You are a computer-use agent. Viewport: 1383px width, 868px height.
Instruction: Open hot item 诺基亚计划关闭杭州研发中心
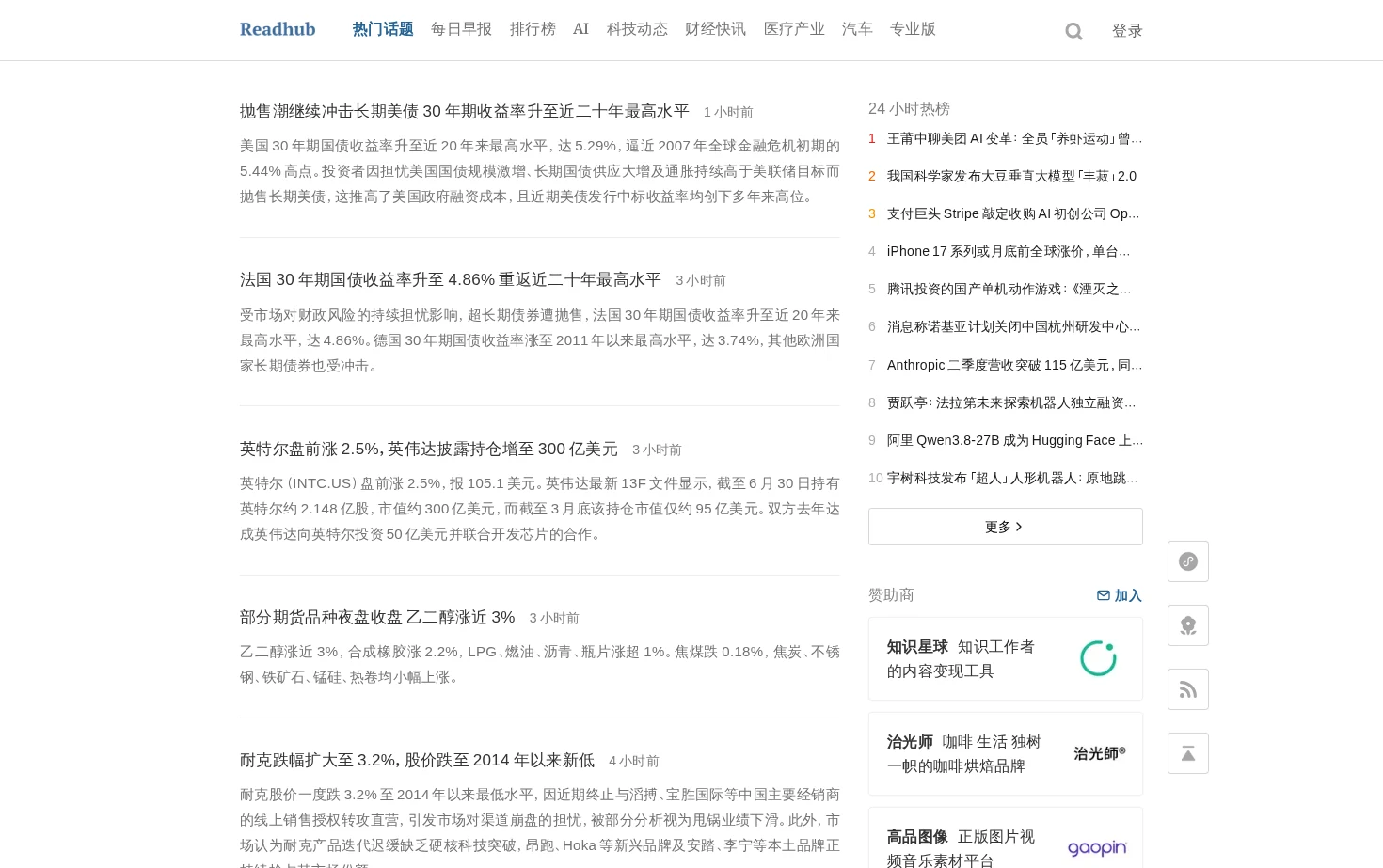1014,326
